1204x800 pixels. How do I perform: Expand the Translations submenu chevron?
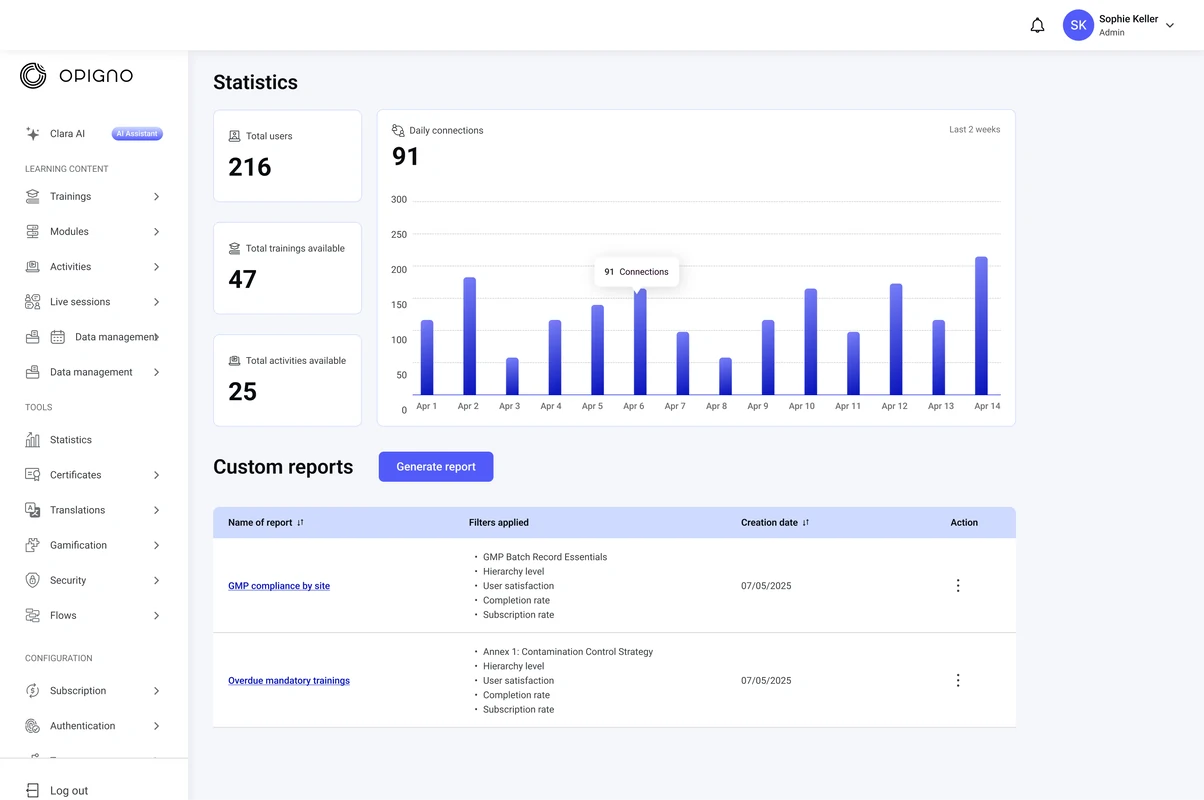coord(156,510)
